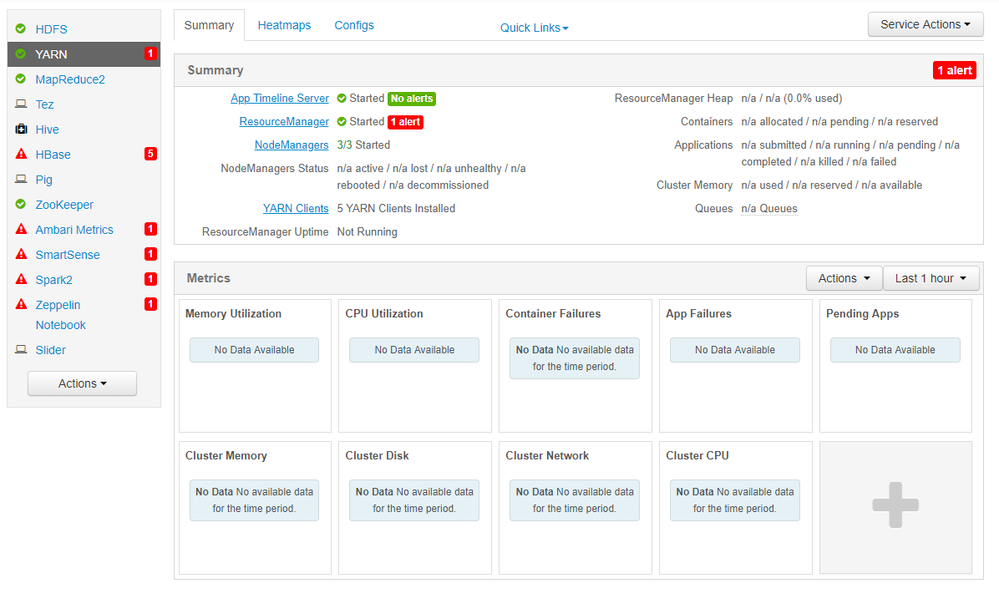Switch to the Configs tab
Image resolution: width=999 pixels, height=604 pixels.
click(x=354, y=25)
